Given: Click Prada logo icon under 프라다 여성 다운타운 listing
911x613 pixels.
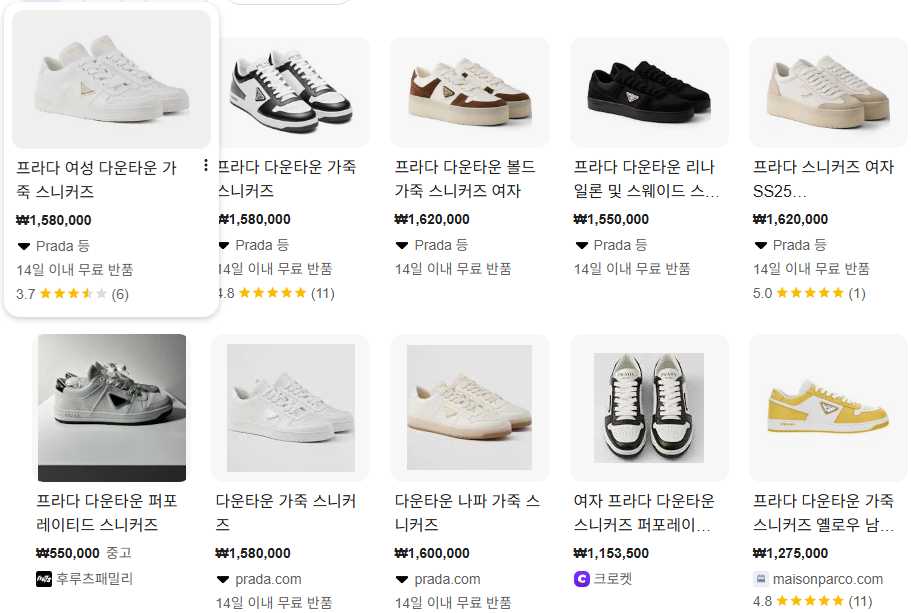Looking at the screenshot, I should (x=24, y=246).
